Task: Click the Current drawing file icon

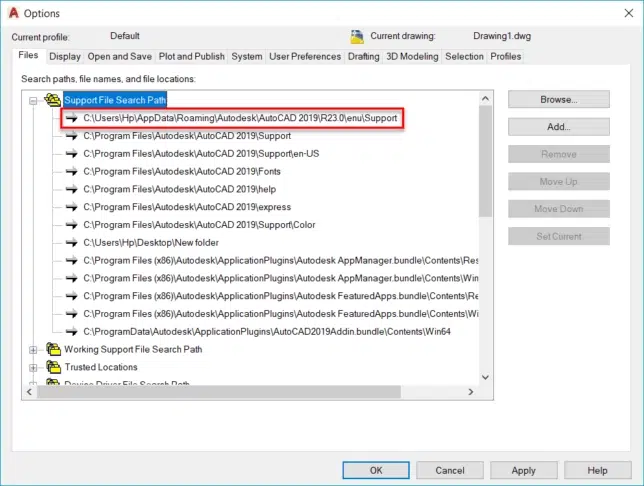Action: click(357, 37)
